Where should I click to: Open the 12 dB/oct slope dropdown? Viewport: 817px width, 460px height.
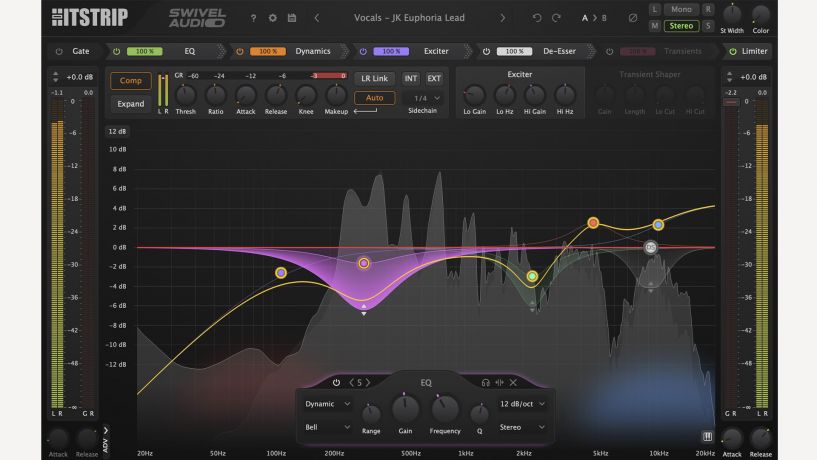tap(522, 404)
